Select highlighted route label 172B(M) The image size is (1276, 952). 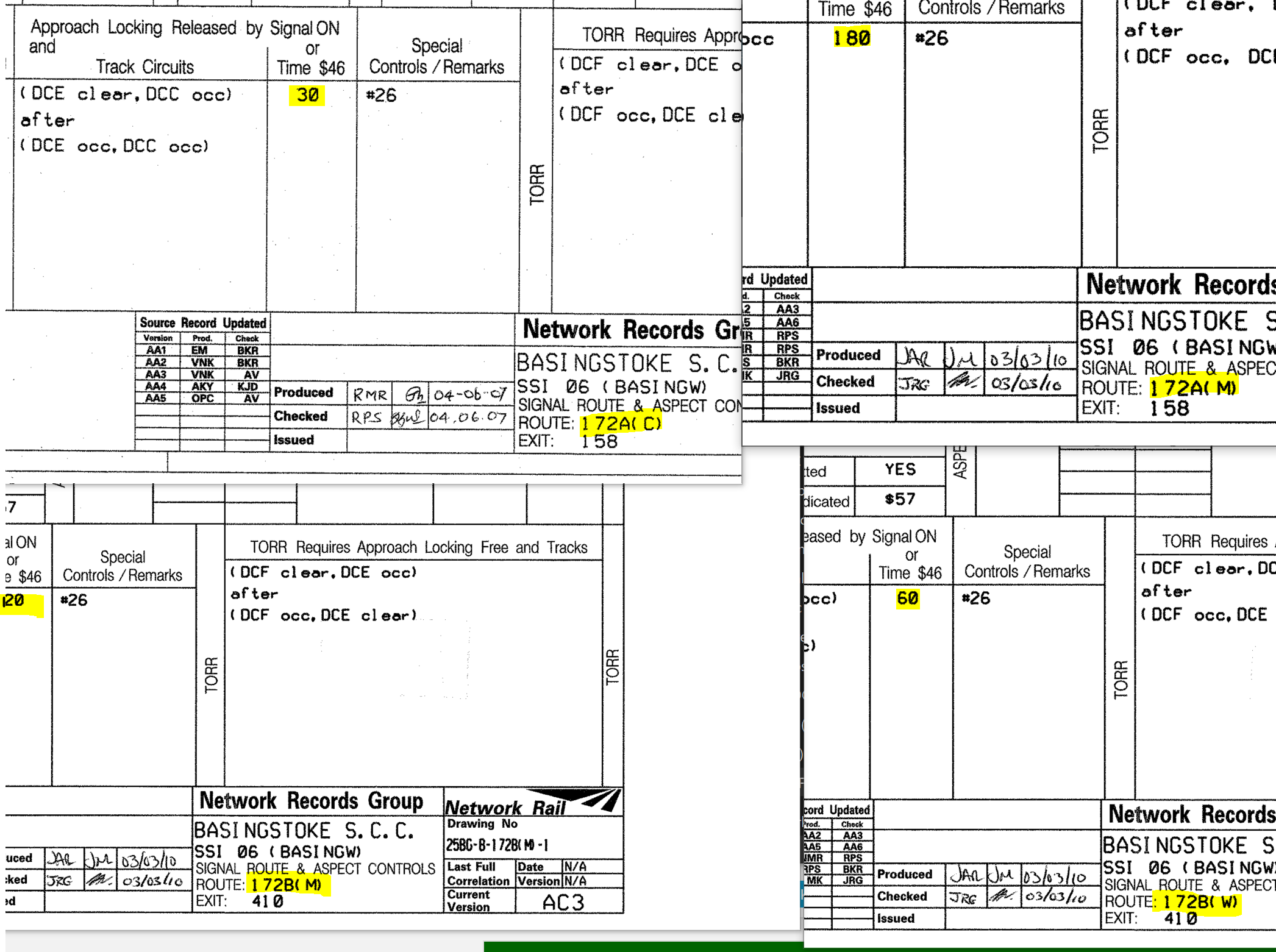(287, 884)
